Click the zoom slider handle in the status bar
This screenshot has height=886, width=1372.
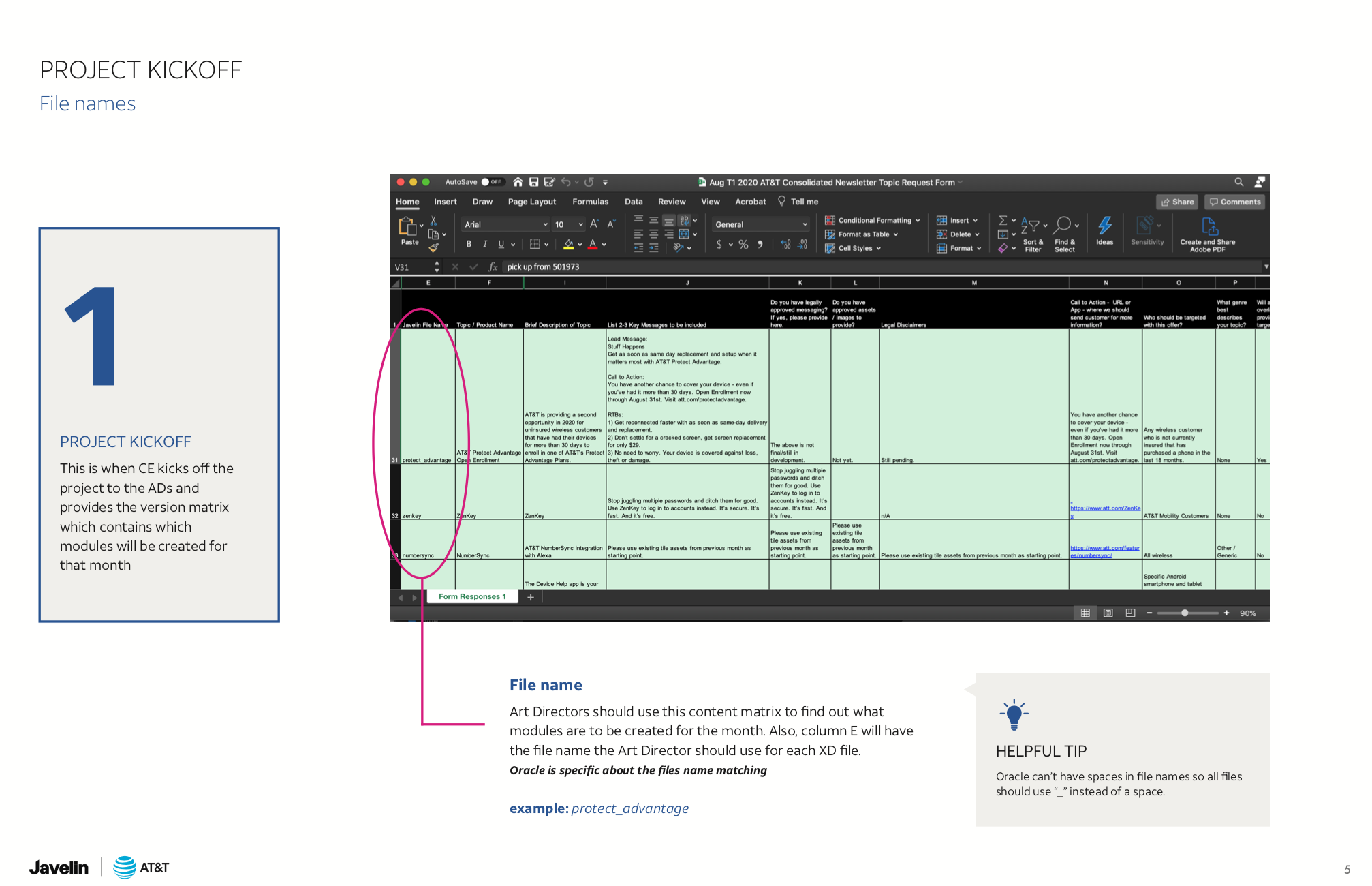1185,613
